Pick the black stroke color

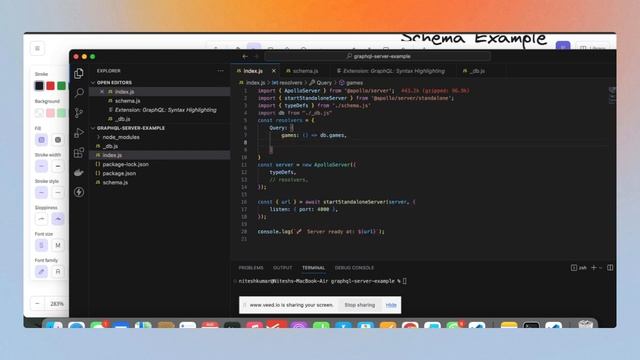click(39, 86)
